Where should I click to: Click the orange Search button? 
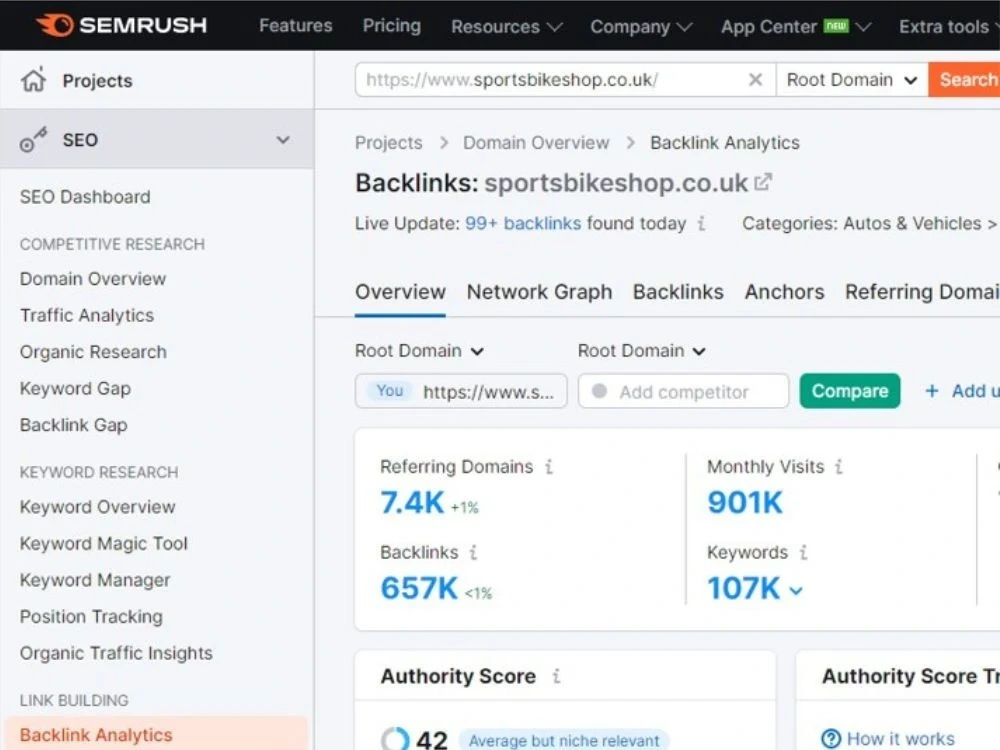(964, 80)
